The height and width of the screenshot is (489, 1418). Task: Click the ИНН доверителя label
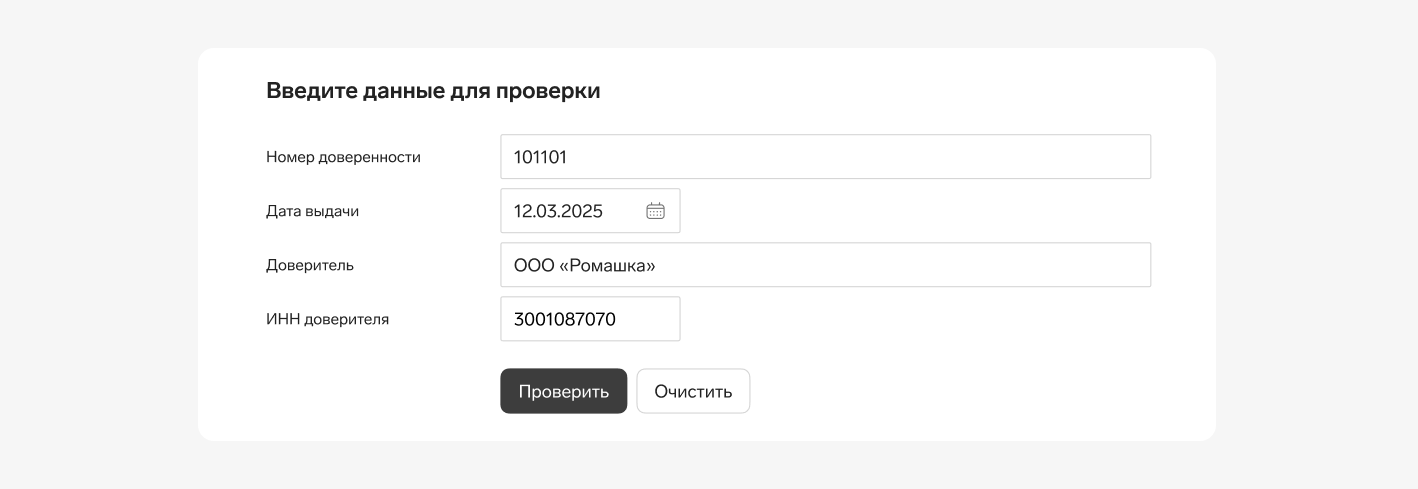tap(327, 319)
